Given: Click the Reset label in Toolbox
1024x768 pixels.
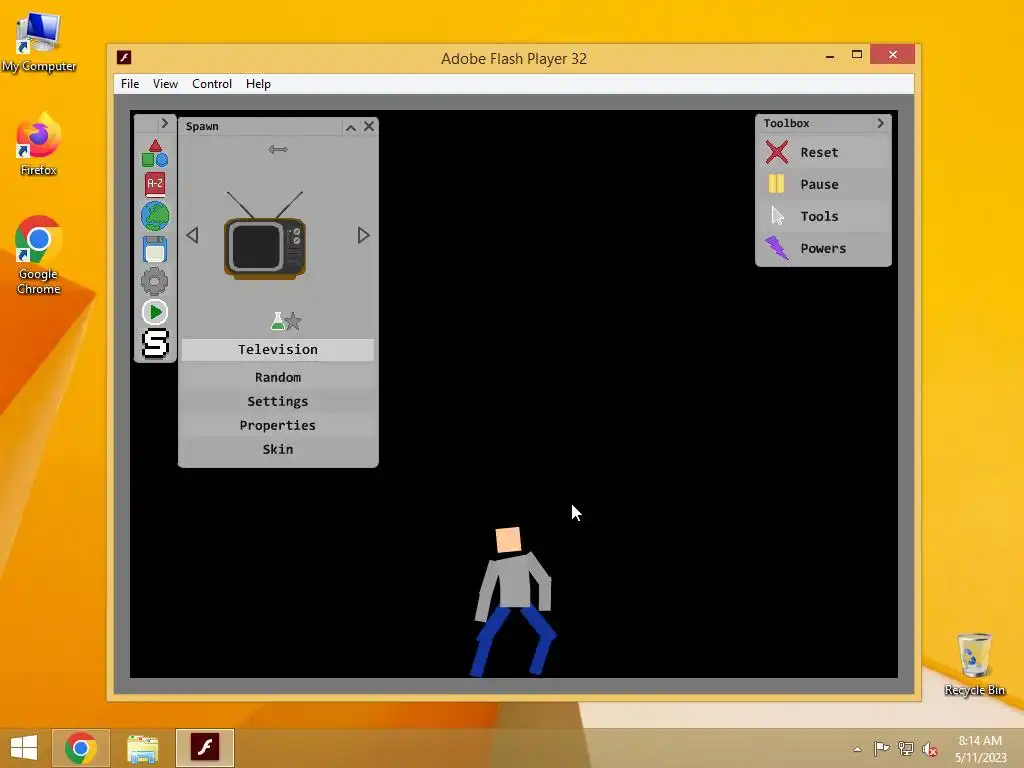Looking at the screenshot, I should [x=819, y=152].
